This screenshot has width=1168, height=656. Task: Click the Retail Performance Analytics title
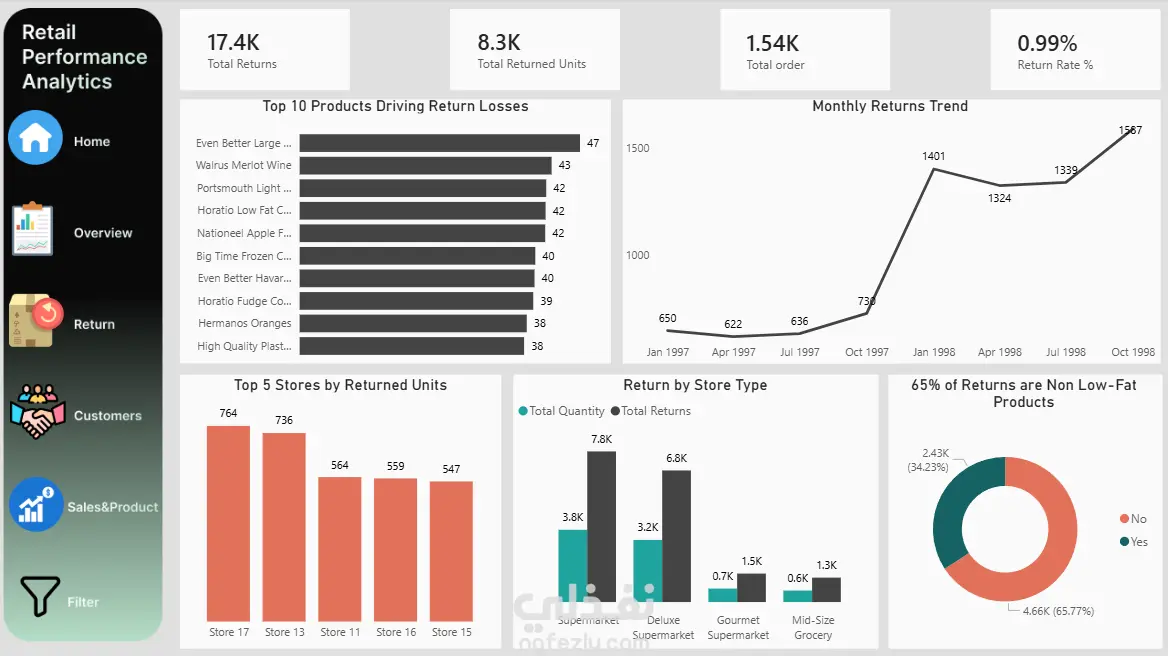point(84,57)
